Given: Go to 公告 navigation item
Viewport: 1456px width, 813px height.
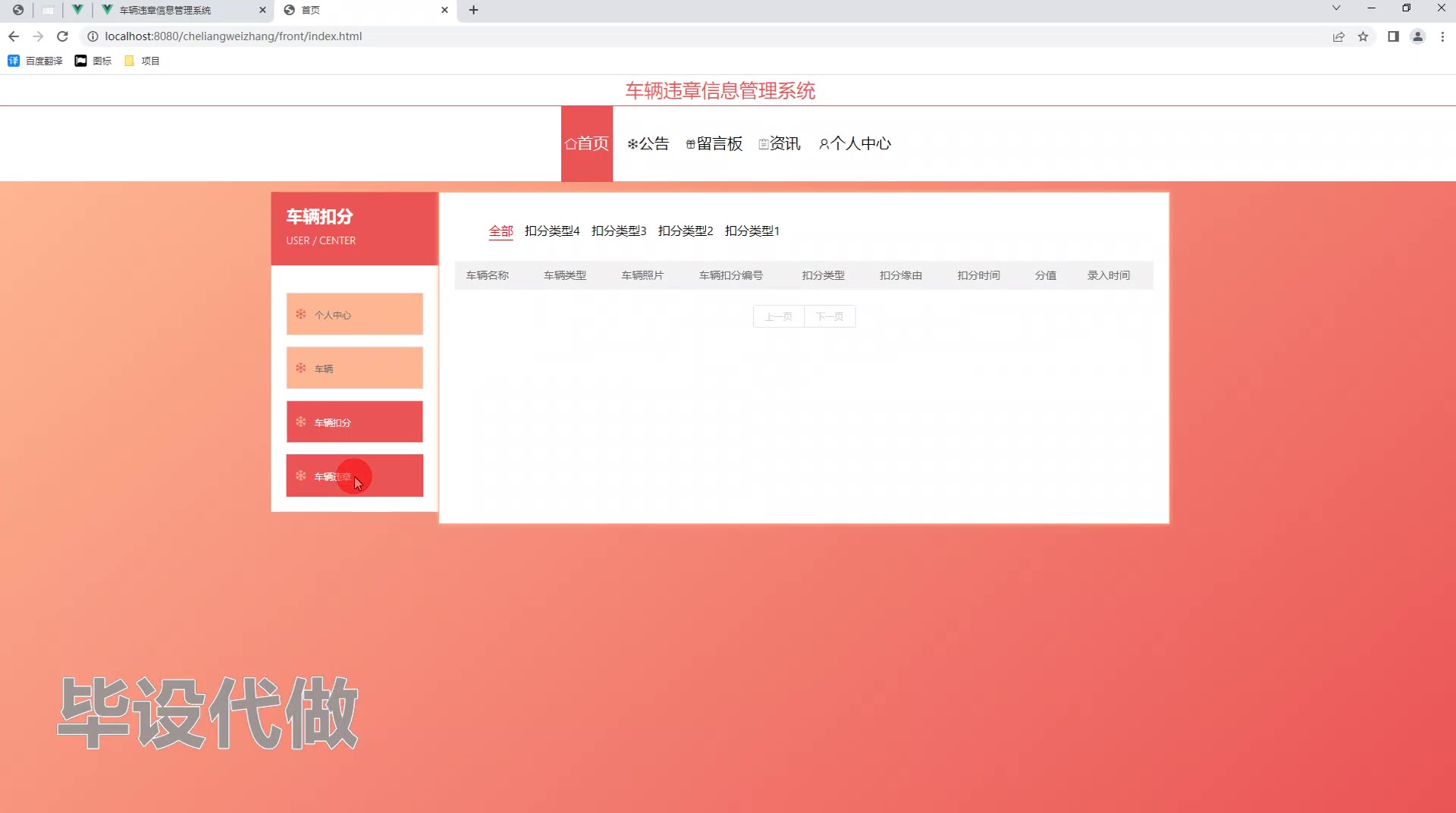Looking at the screenshot, I should (x=648, y=144).
